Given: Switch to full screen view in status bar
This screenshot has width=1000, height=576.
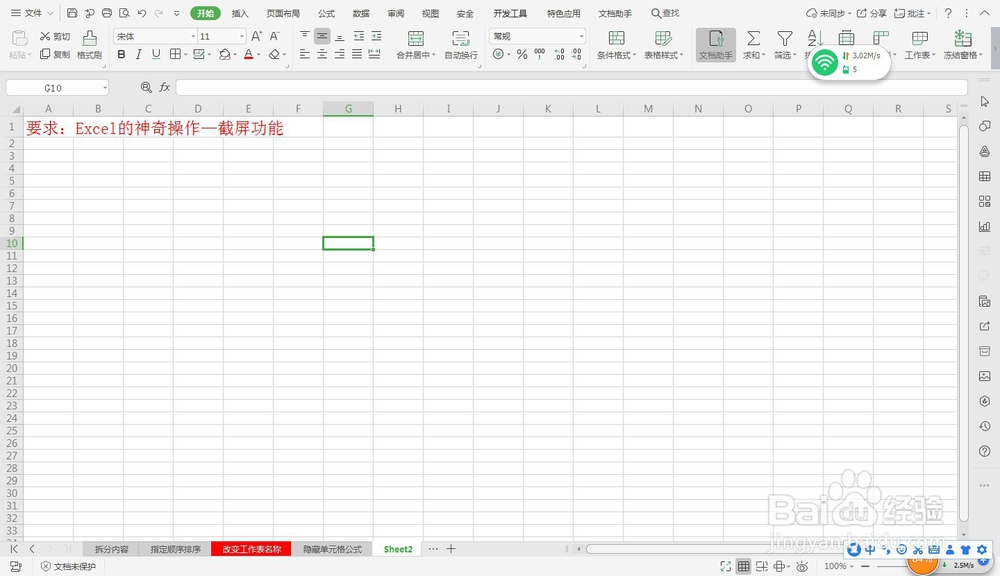Looking at the screenshot, I should [726, 566].
